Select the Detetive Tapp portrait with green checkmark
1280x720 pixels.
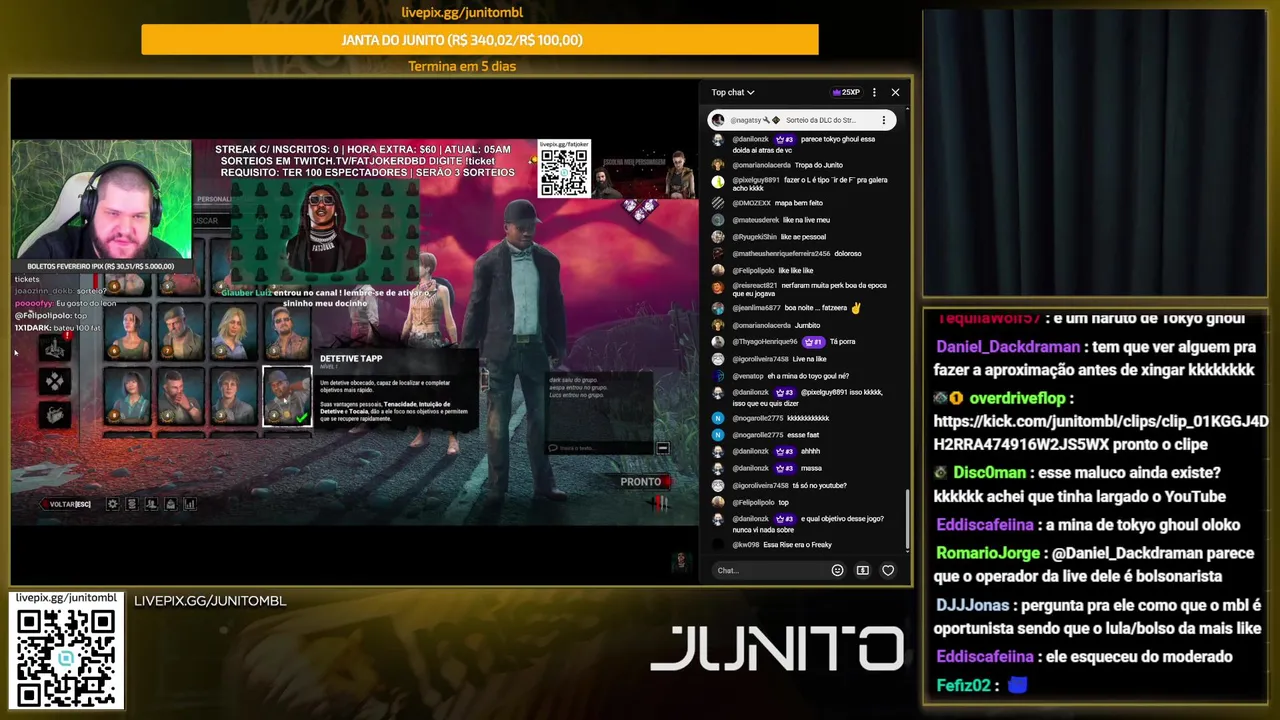[287, 396]
